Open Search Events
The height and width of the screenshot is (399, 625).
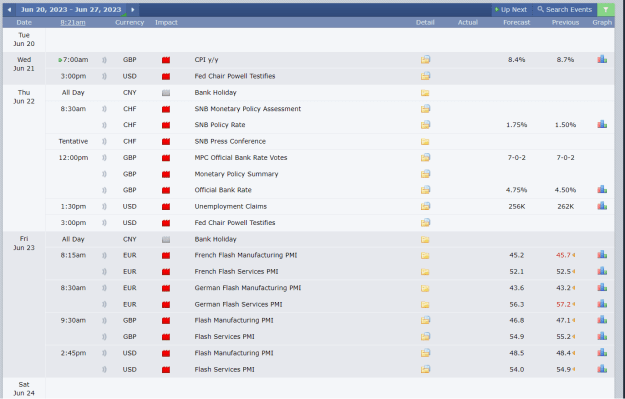tap(564, 10)
